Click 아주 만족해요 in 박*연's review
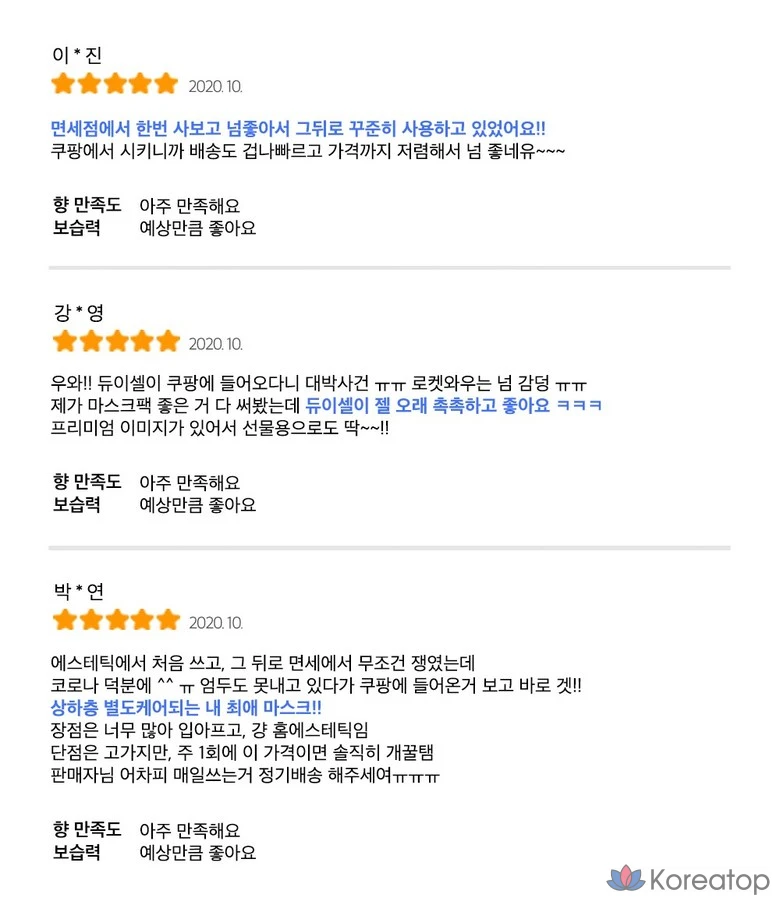Image resolution: width=780 pixels, height=905 pixels. coord(189,831)
